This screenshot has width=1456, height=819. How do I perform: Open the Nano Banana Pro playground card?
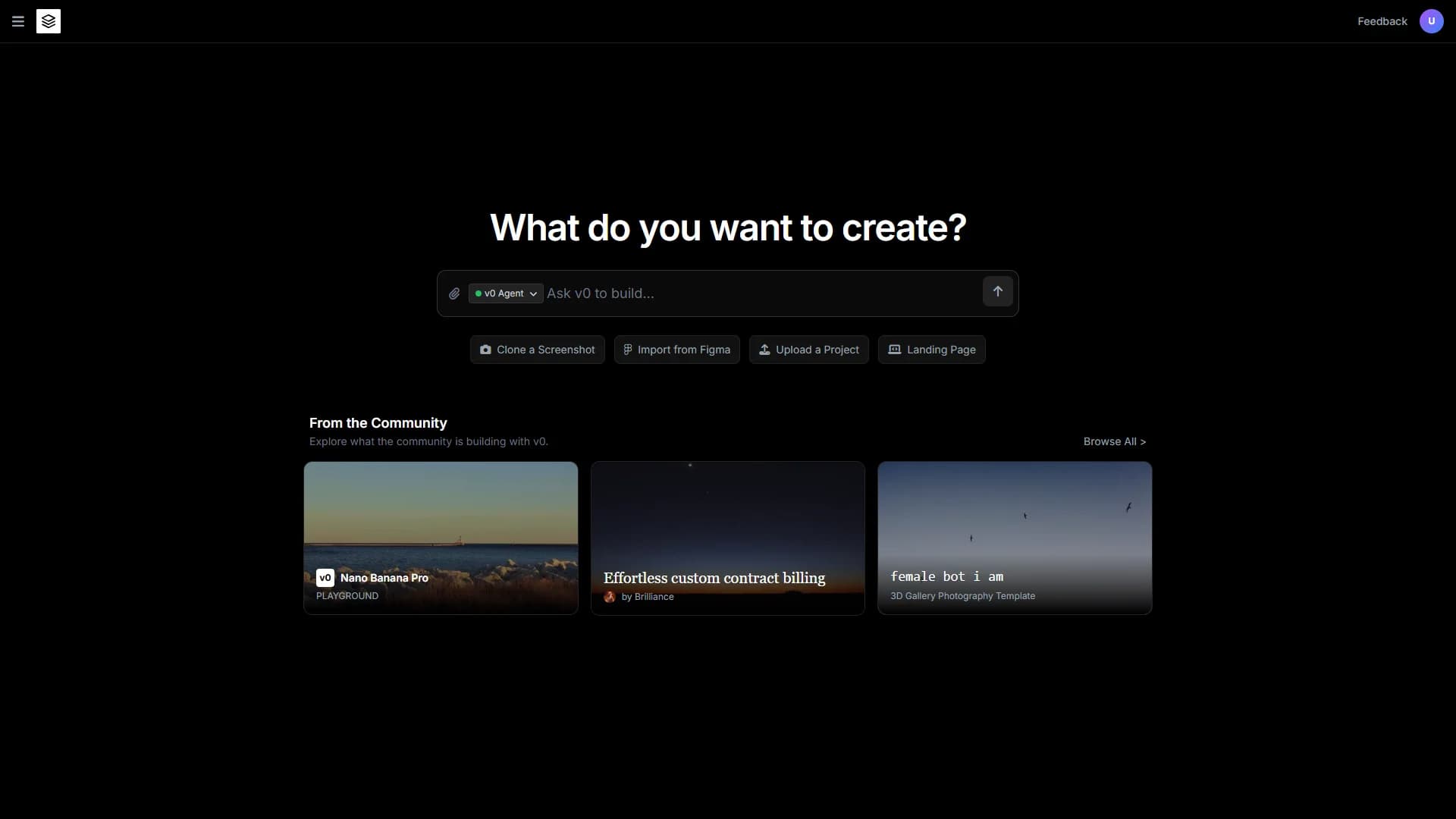coord(440,538)
